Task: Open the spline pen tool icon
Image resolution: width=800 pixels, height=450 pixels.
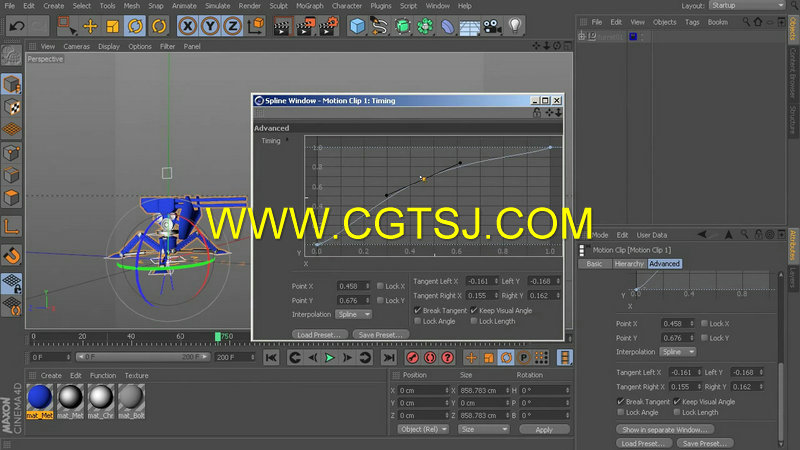Action: tap(380, 26)
